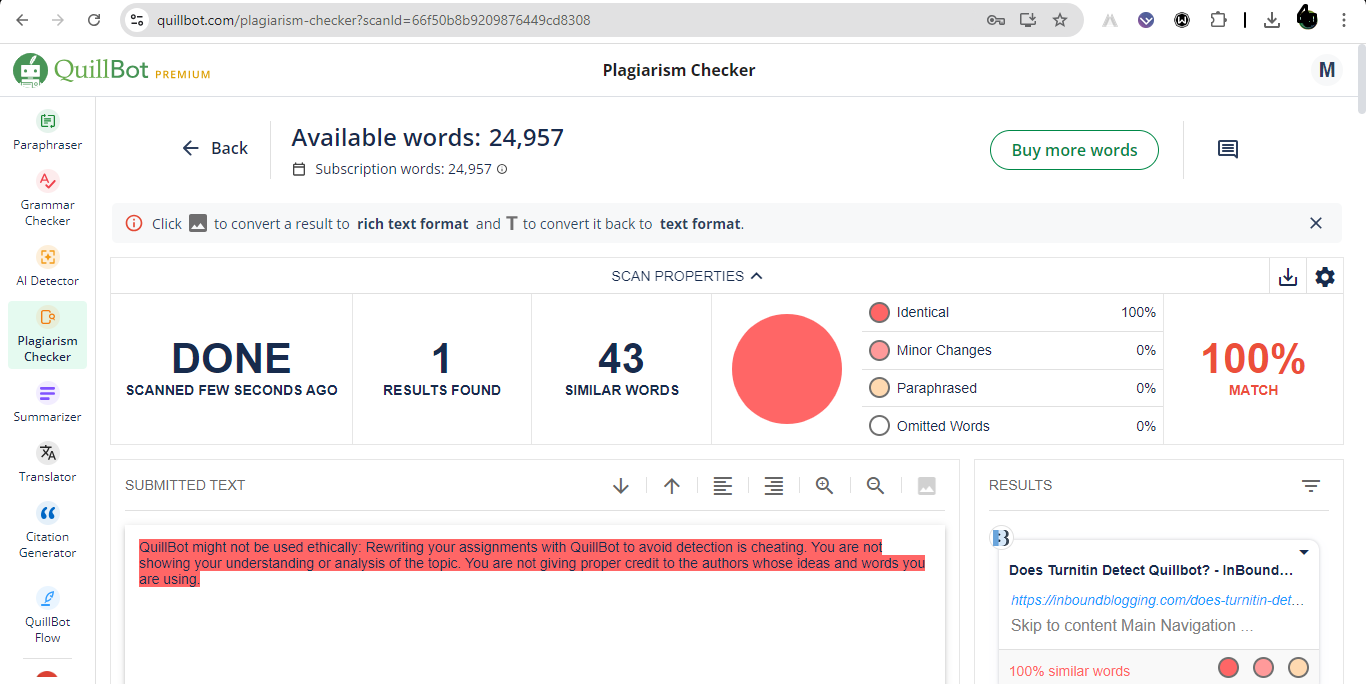Click the 'RESULTS' panel heading
Image resolution: width=1366 pixels, height=684 pixels.
pos(1020,485)
